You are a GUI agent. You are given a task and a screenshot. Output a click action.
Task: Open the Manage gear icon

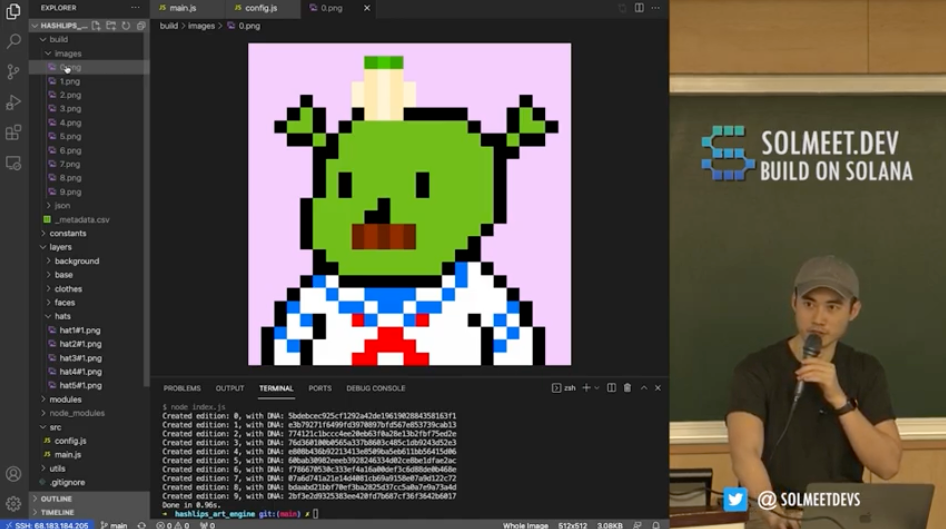[13, 503]
